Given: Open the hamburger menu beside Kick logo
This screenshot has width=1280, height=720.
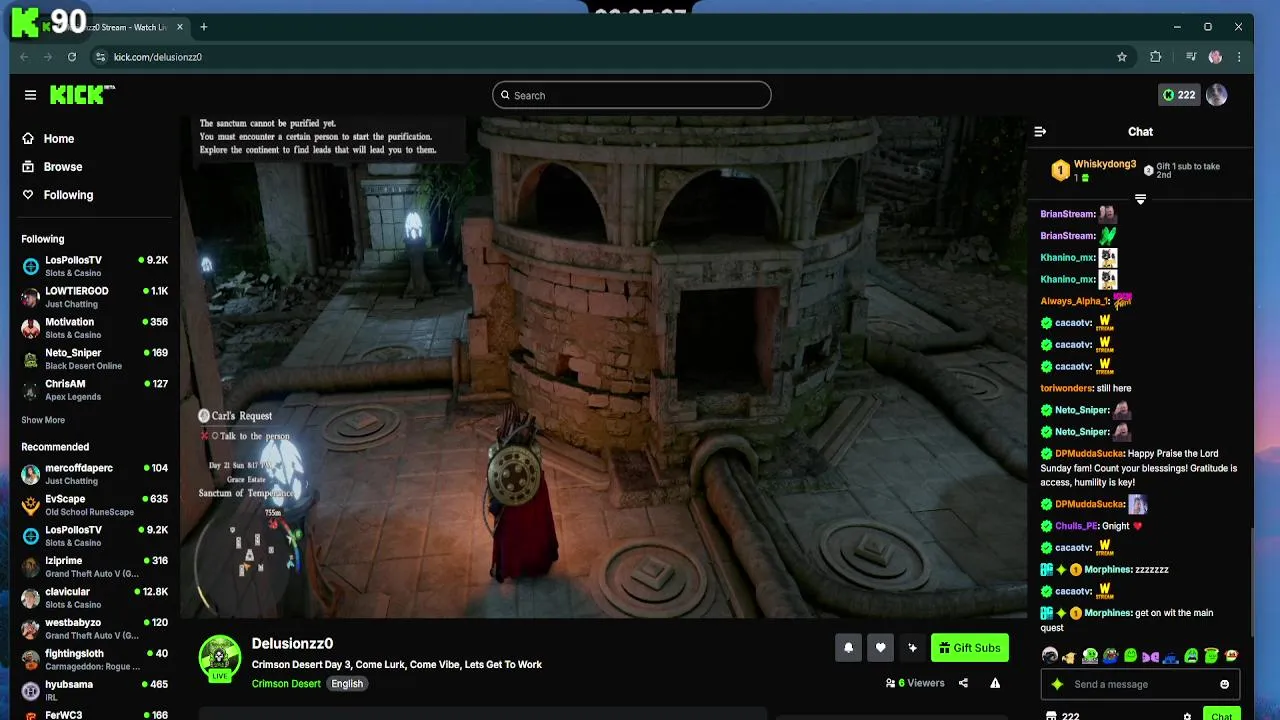Looking at the screenshot, I should tap(30, 95).
